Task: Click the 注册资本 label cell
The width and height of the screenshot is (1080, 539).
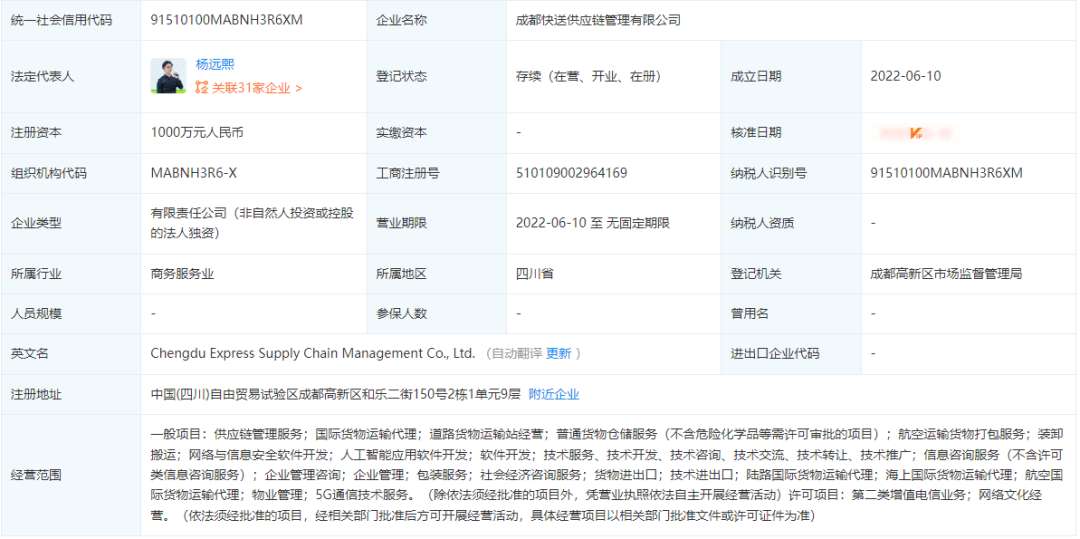Action: 70,133
